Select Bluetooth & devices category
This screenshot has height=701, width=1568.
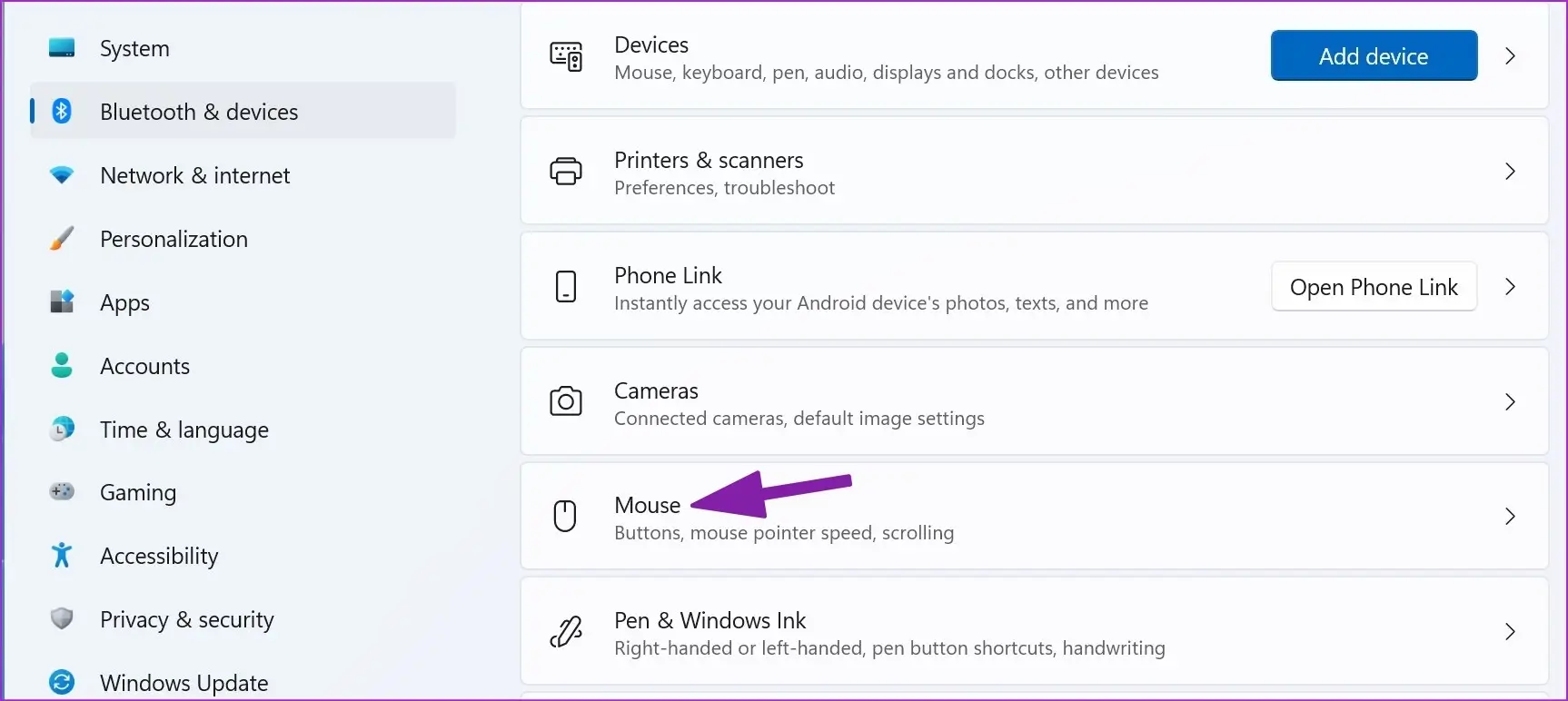[x=243, y=111]
